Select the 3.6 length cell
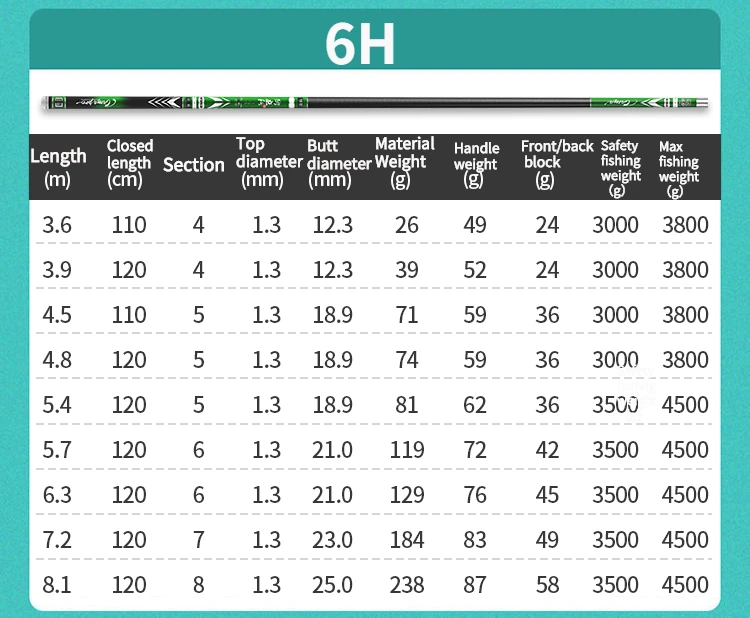This screenshot has height=618, width=750. click(57, 225)
